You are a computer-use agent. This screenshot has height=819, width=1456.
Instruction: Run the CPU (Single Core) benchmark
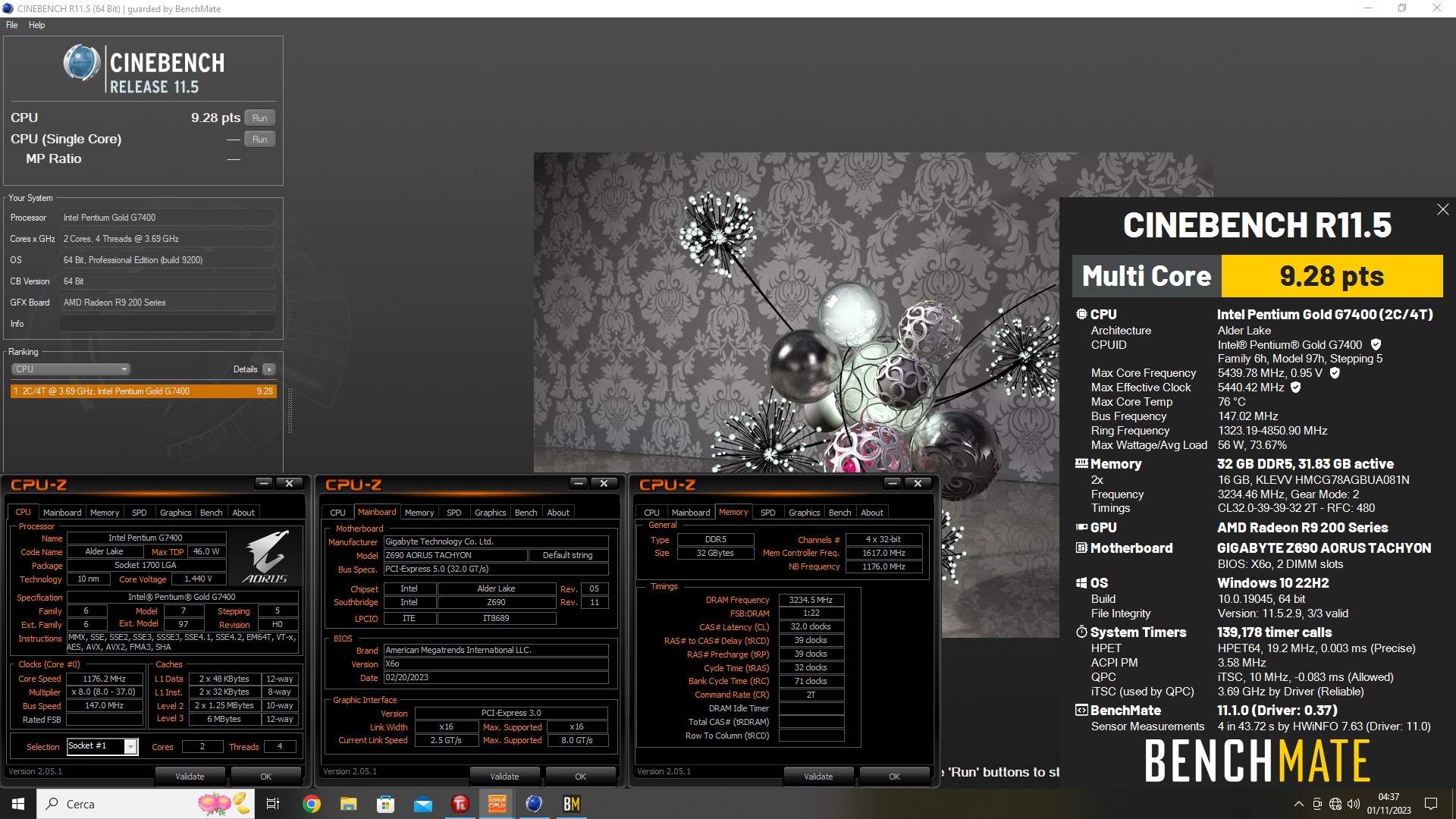[x=259, y=140]
